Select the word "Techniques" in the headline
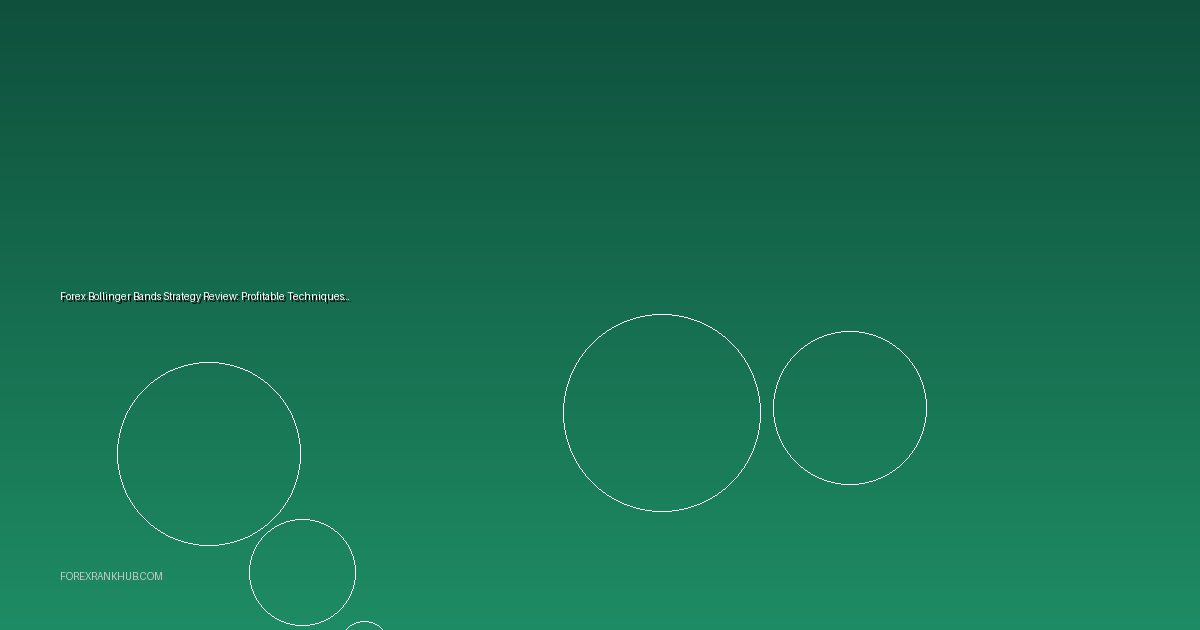The height and width of the screenshot is (630, 1200). (315, 297)
